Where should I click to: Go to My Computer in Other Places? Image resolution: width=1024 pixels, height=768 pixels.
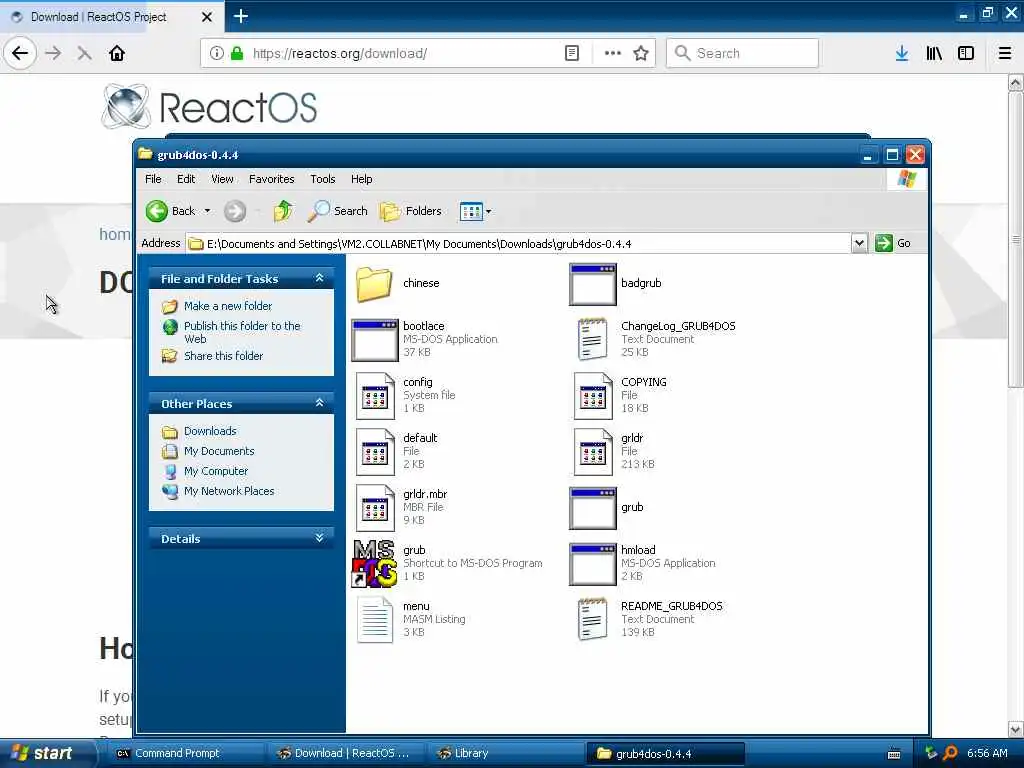pyautogui.click(x=216, y=471)
